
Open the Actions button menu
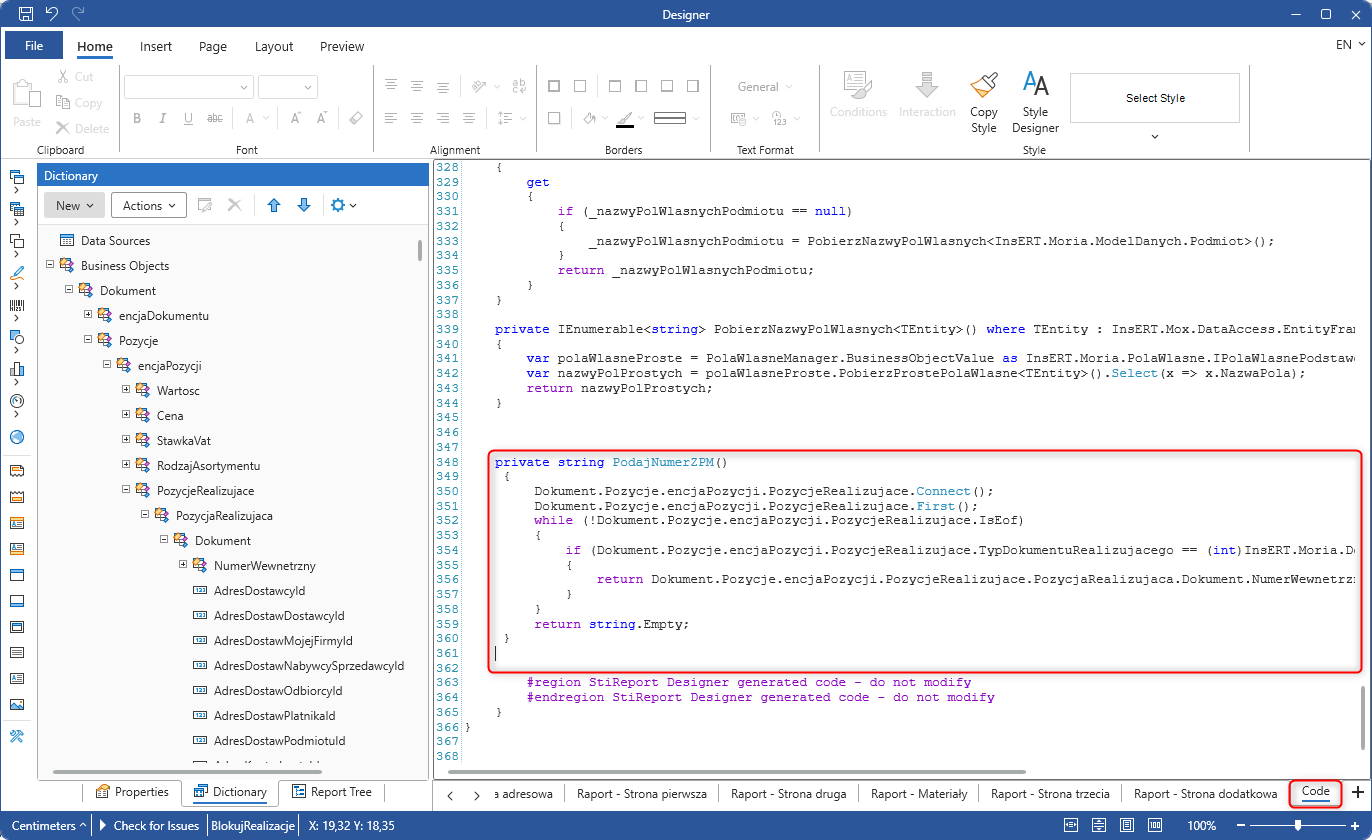(148, 205)
